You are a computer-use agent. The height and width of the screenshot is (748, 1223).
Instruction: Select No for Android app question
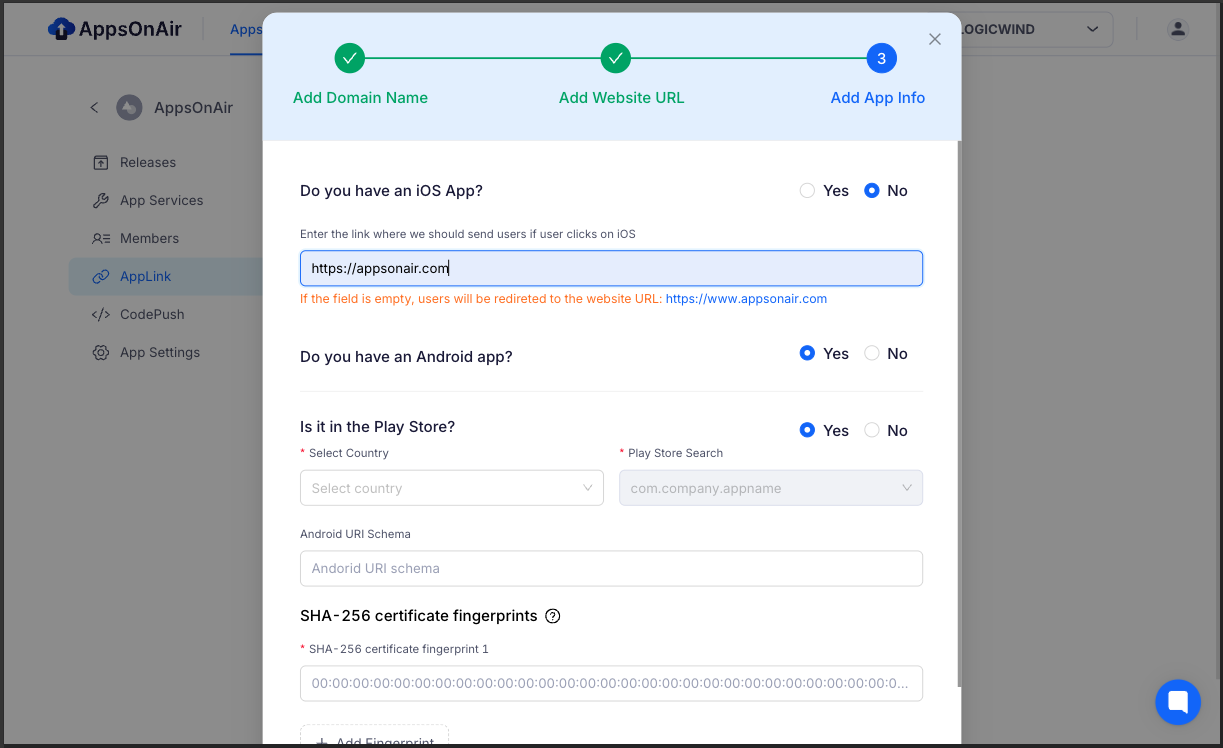(872, 354)
